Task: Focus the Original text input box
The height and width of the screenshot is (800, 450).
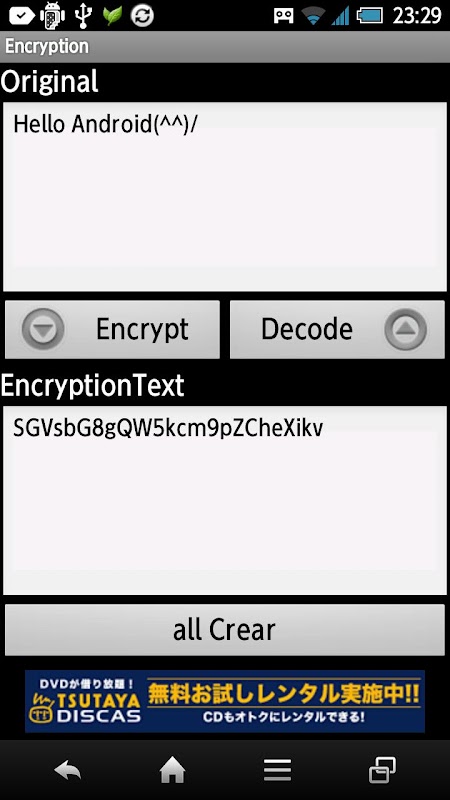Action: (x=225, y=196)
